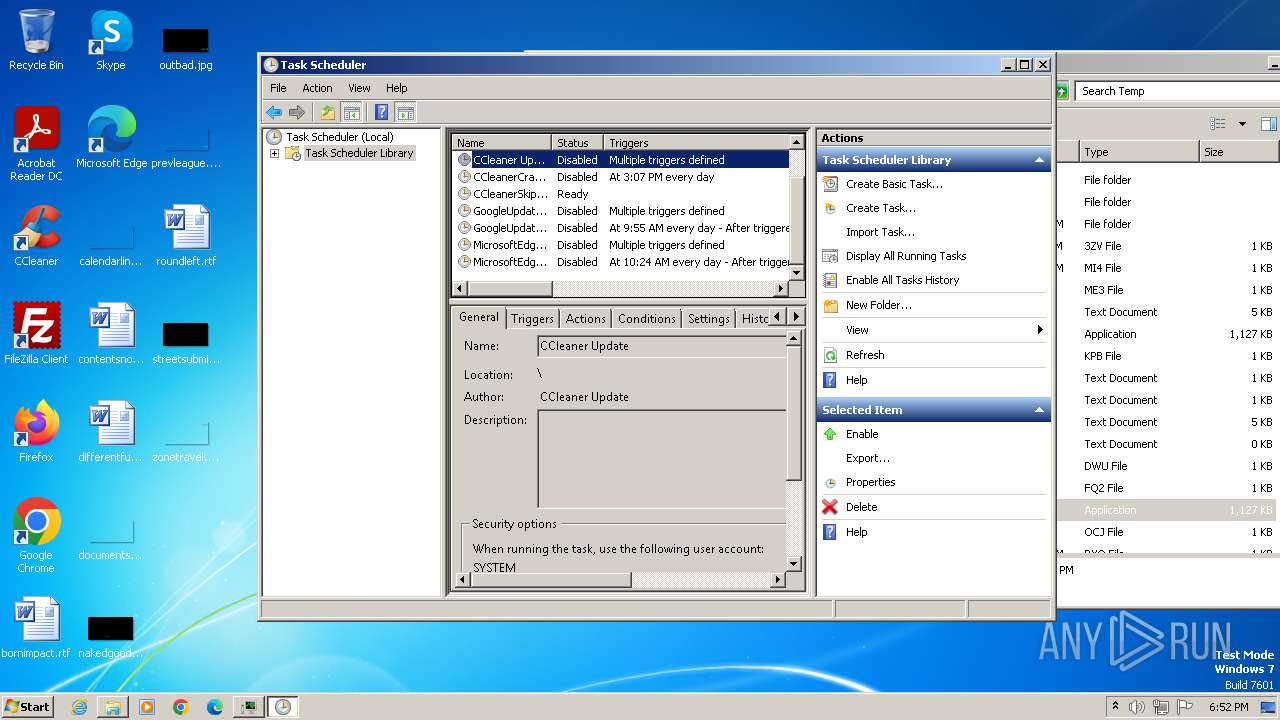The image size is (1280, 720).
Task: Open Google Chrome from the taskbar
Action: 181,707
